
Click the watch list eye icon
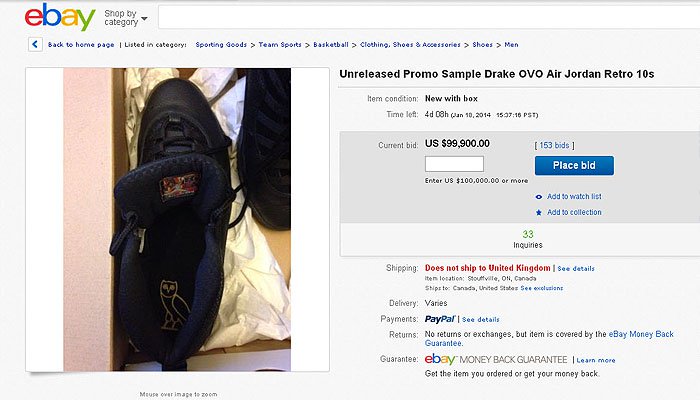tap(539, 196)
